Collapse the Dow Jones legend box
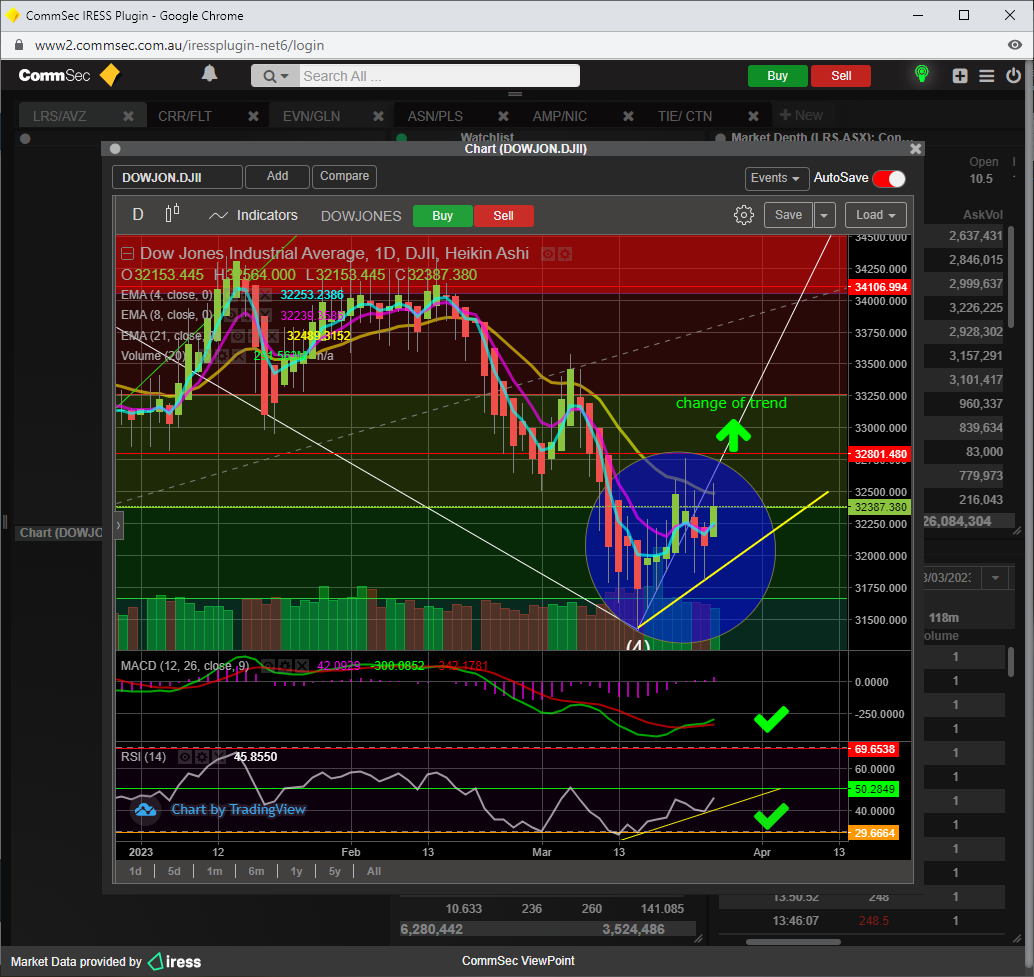Image resolution: width=1034 pixels, height=977 pixels. [127, 253]
